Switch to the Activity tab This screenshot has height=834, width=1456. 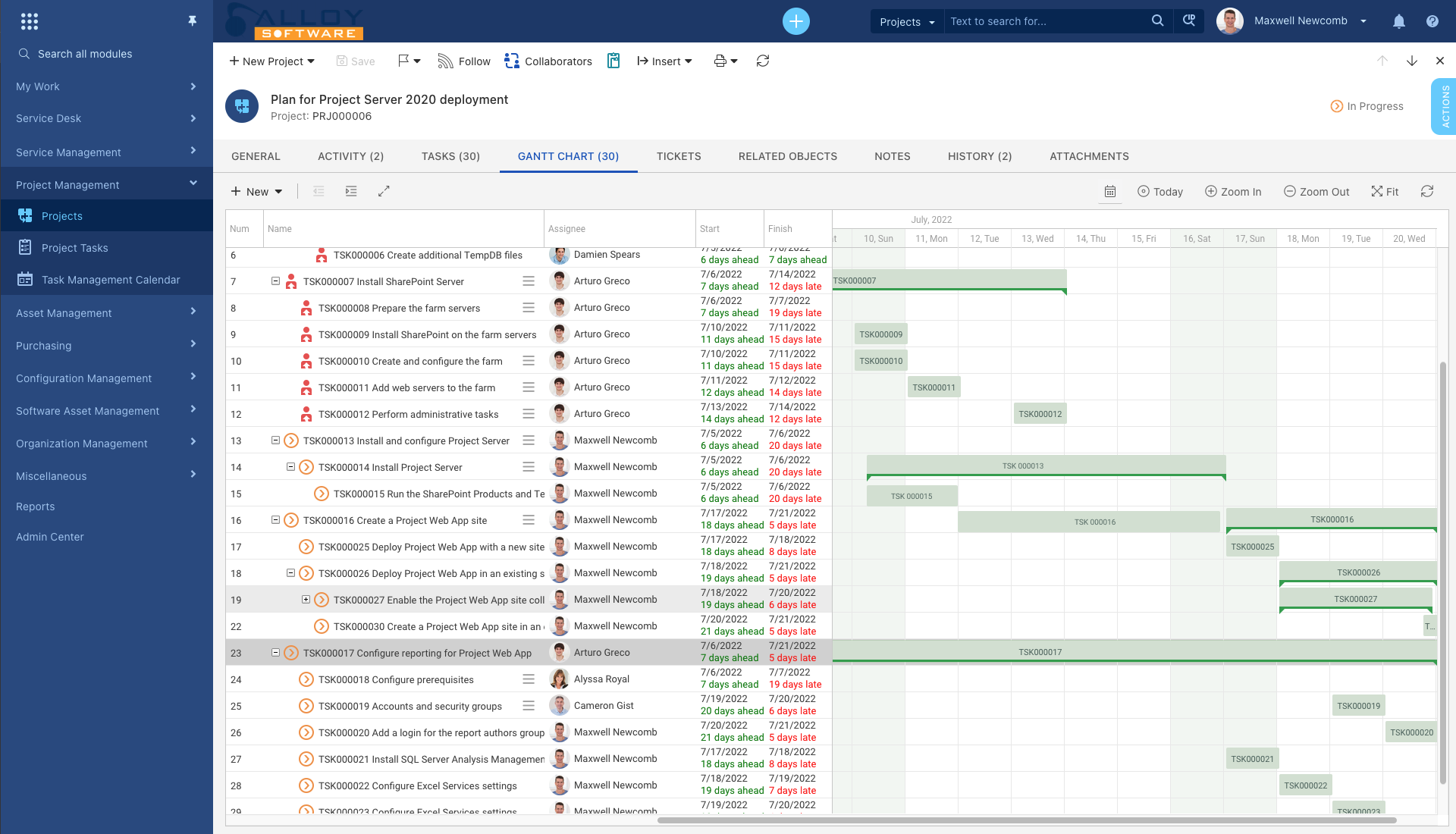(x=350, y=156)
